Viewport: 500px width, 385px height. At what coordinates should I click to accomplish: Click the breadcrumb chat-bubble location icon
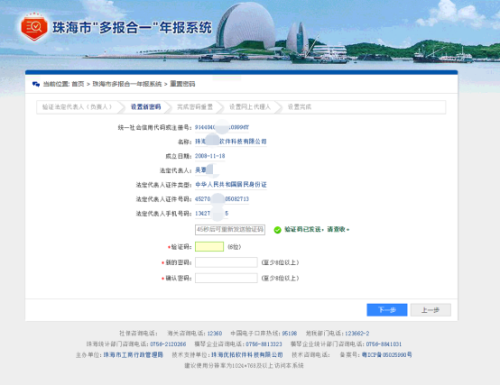[x=36, y=84]
